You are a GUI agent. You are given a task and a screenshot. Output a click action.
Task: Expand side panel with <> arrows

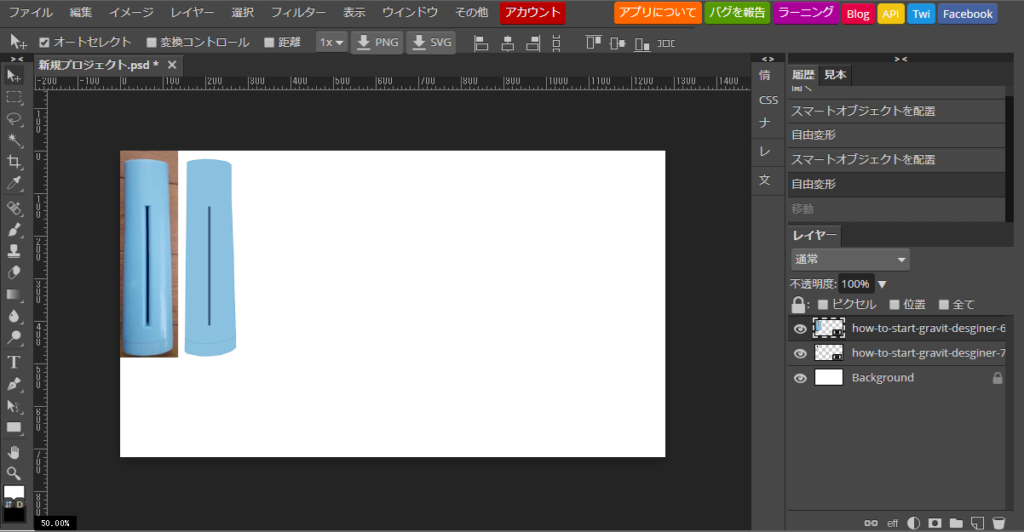click(768, 59)
